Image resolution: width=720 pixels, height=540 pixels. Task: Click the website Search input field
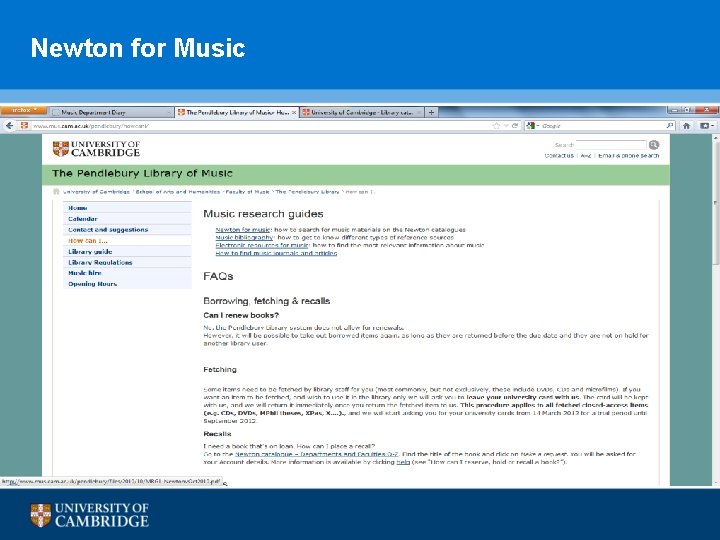click(611, 145)
